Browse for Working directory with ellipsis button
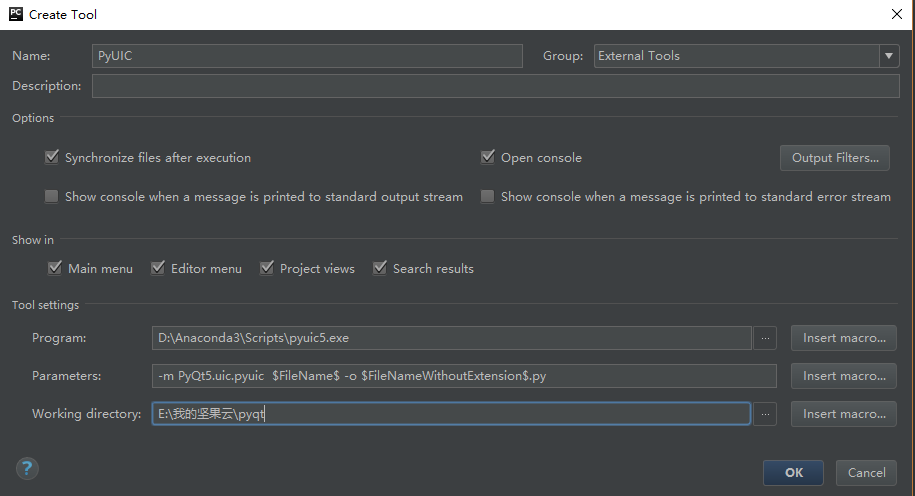This screenshot has width=915, height=496. [x=765, y=414]
